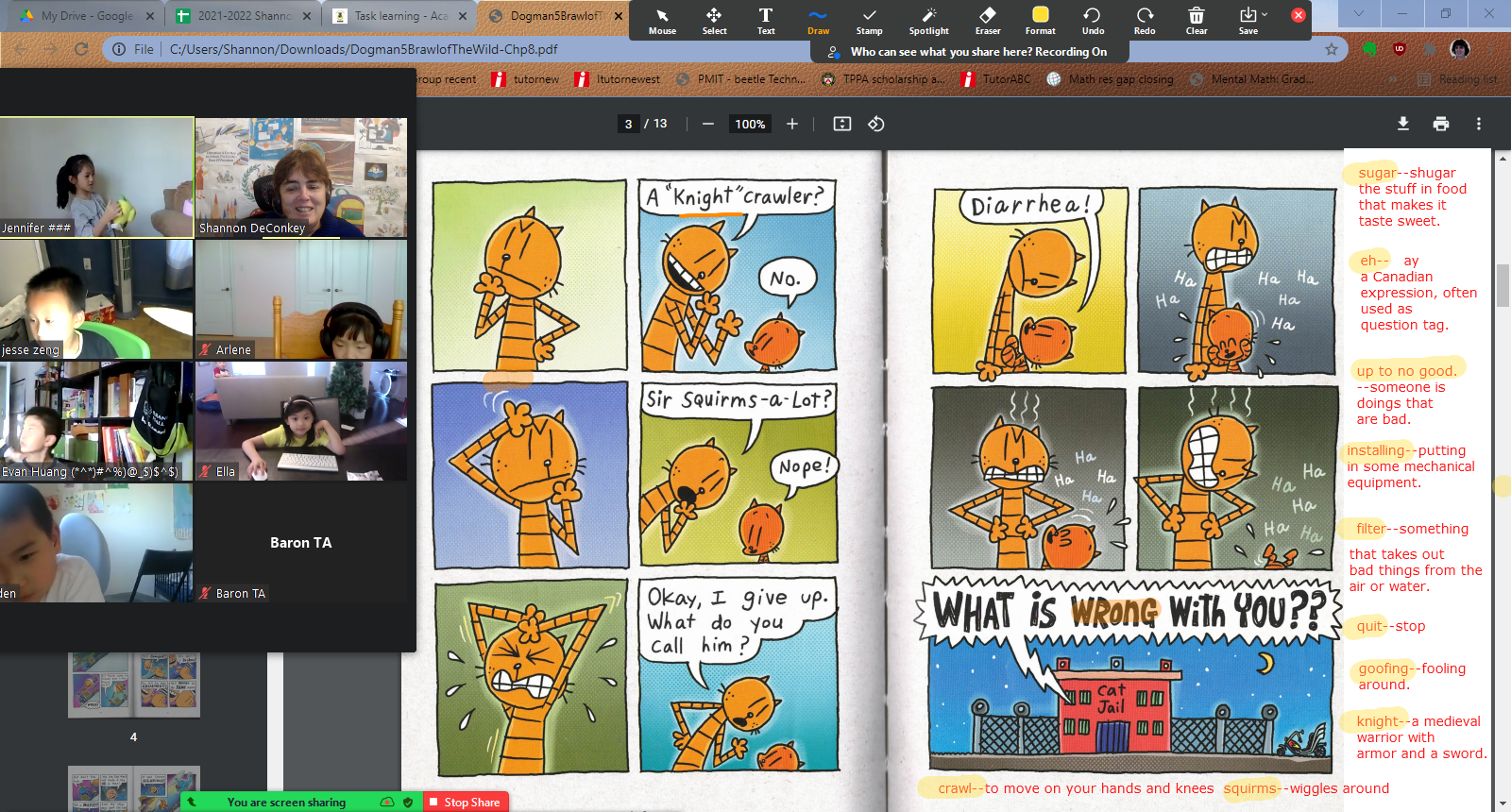This screenshot has height=812, width=1511.
Task: Enable the Spotlight tool
Action: [x=928, y=21]
